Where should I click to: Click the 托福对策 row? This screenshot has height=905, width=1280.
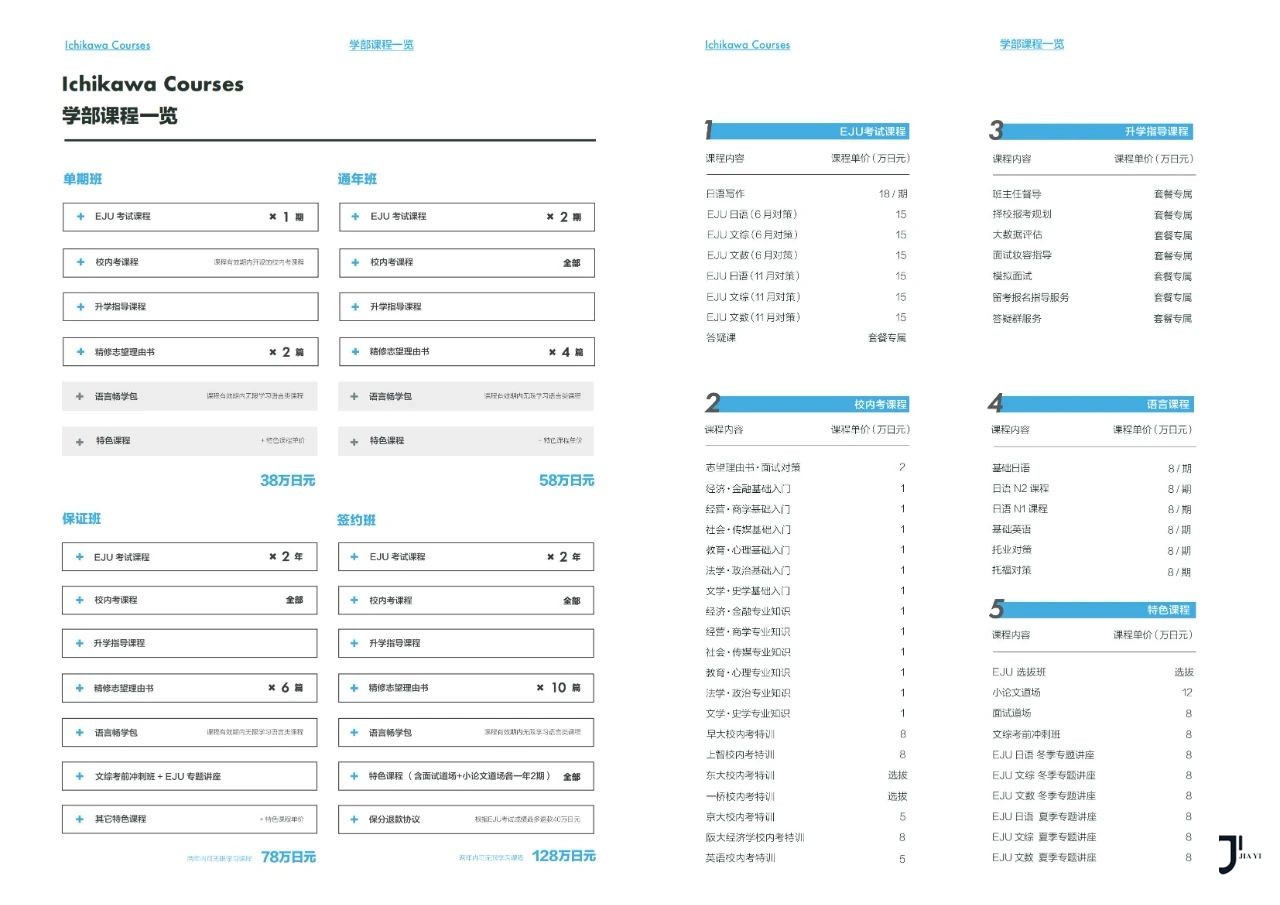[x=1093, y=571]
